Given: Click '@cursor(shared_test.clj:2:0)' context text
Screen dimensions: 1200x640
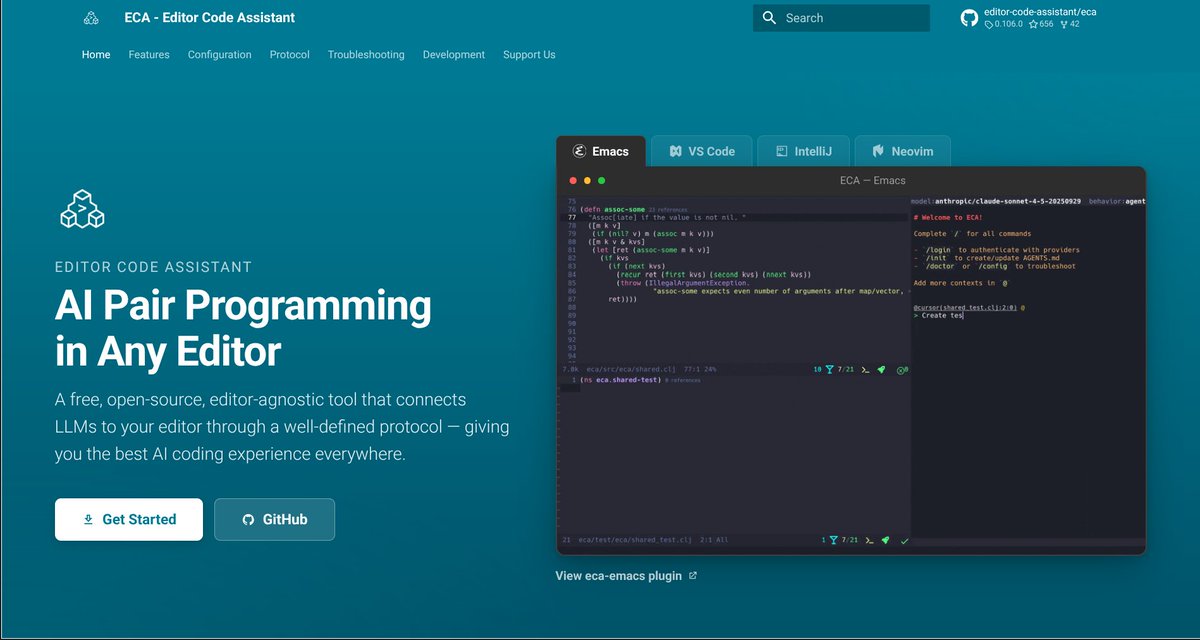Looking at the screenshot, I should click(966, 307).
